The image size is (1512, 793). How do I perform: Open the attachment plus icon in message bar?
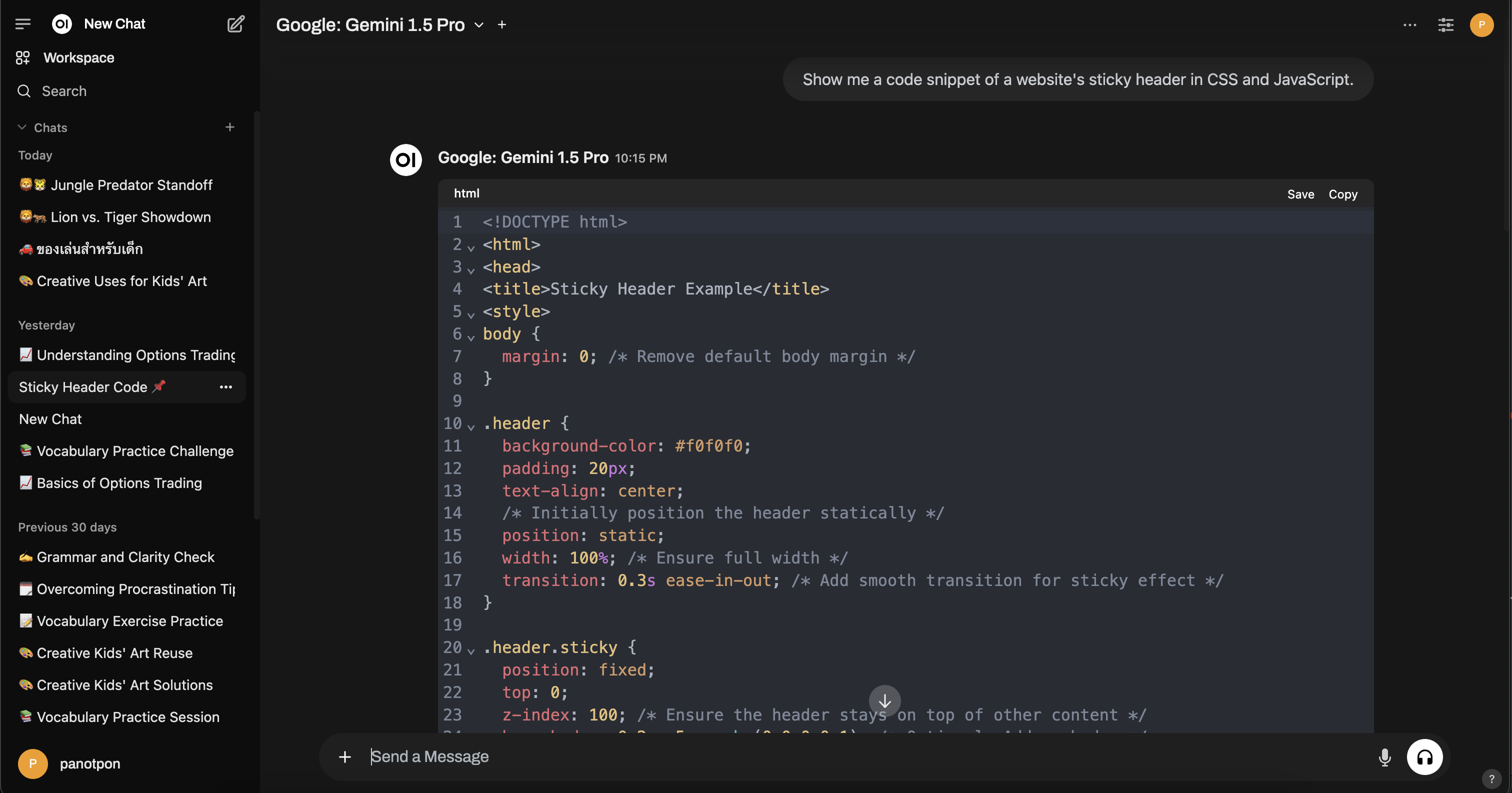(344, 757)
